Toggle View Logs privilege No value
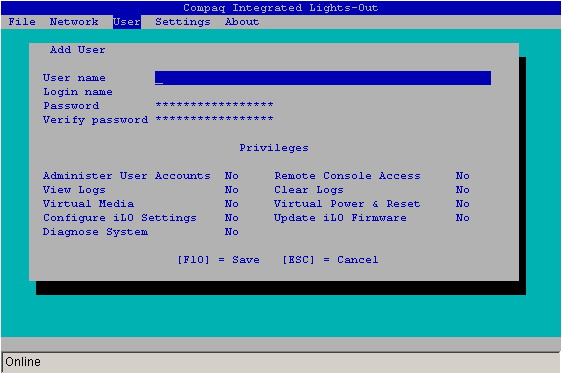This screenshot has width=562, height=373. pyautogui.click(x=232, y=190)
